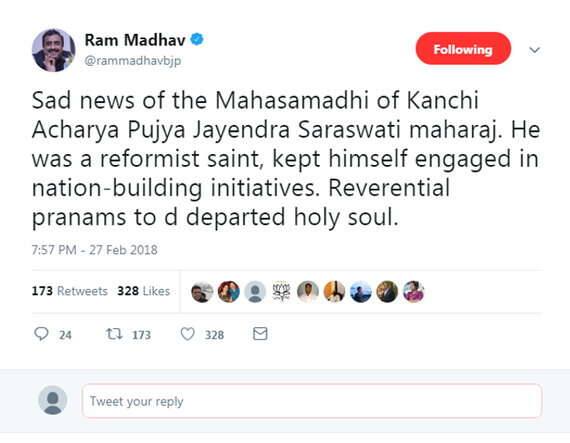Click the blue verified badge
Image resolution: width=570 pixels, height=443 pixels.
pyautogui.click(x=197, y=39)
